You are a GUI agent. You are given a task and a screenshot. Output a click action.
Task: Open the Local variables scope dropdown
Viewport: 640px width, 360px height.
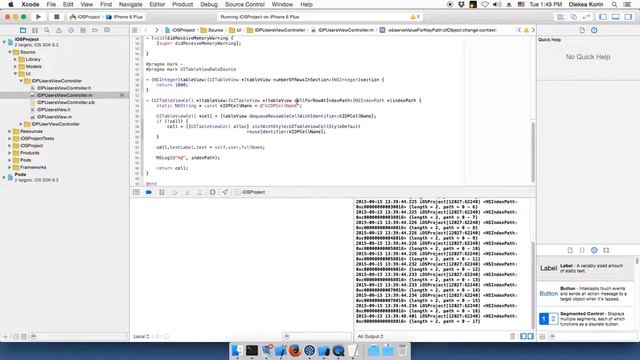tap(141, 336)
